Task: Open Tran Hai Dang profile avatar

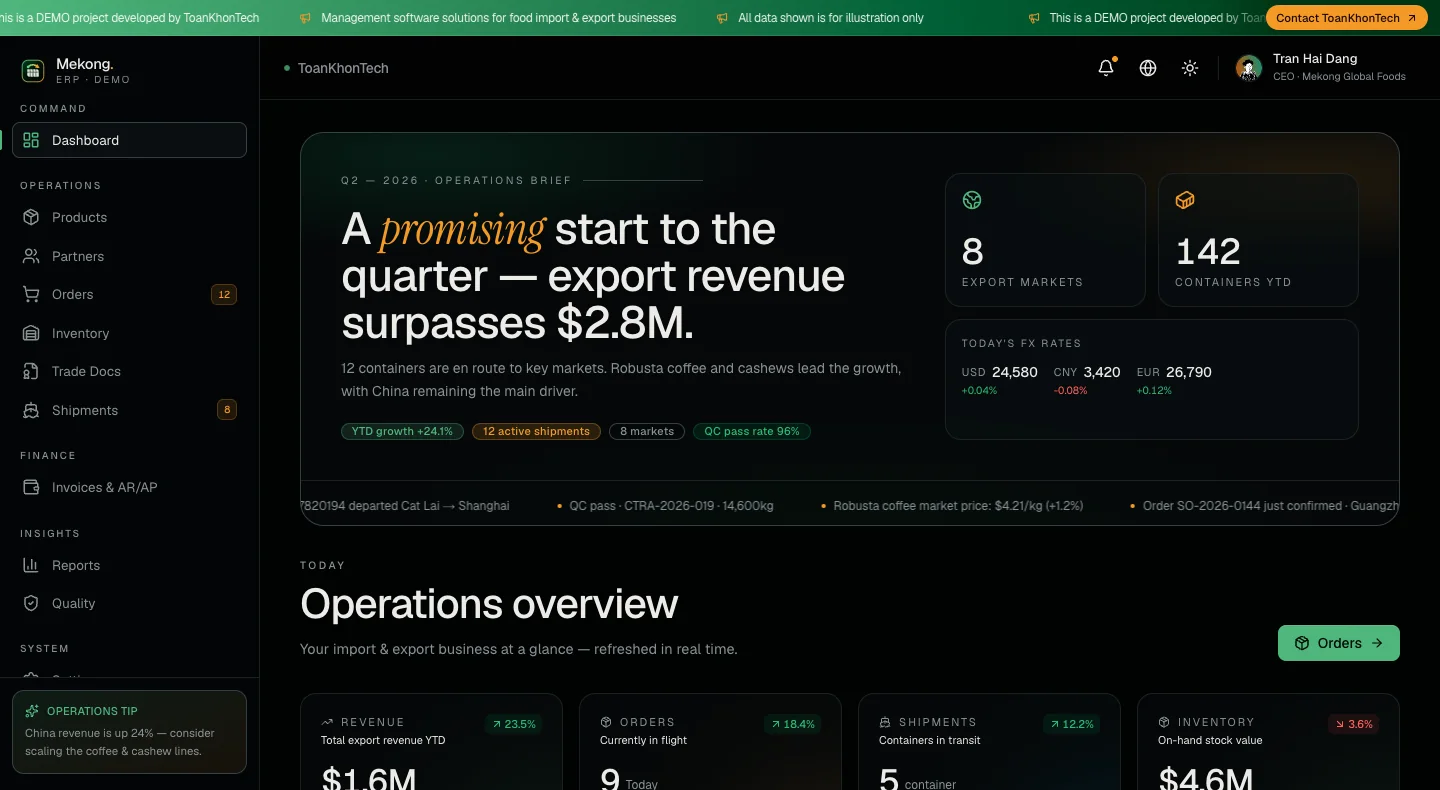Action: point(1249,68)
